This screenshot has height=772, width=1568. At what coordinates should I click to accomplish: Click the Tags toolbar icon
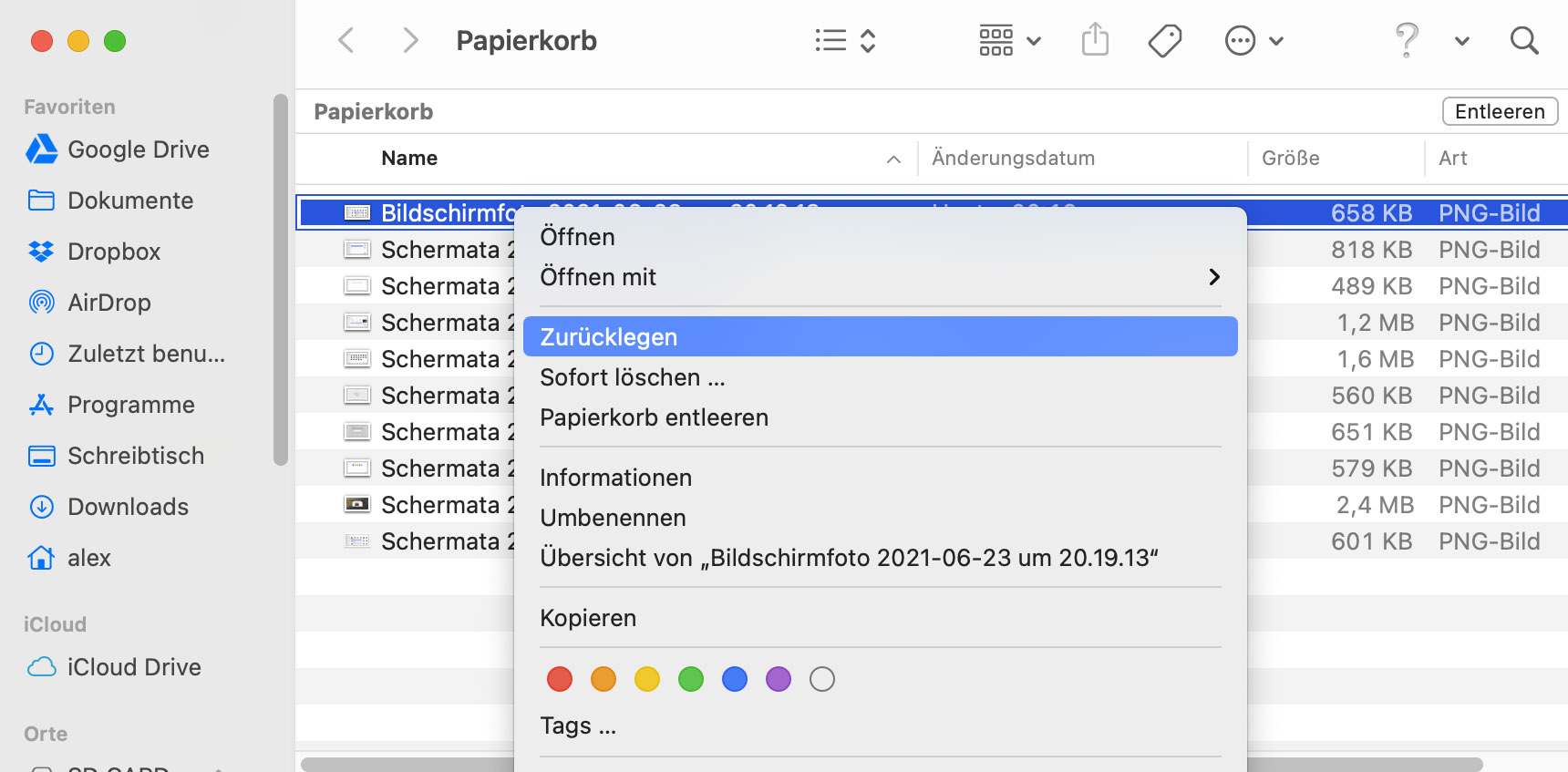(x=1165, y=40)
